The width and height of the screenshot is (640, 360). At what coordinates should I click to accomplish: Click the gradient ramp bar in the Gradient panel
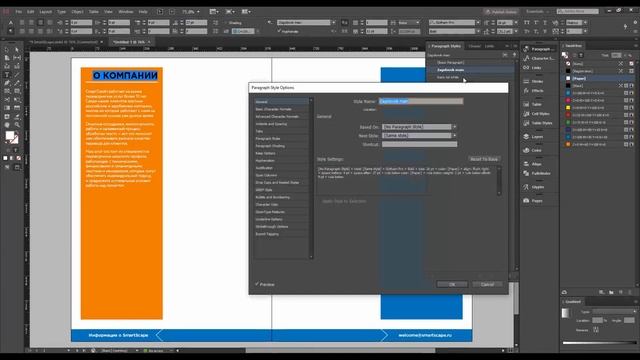click(x=599, y=342)
